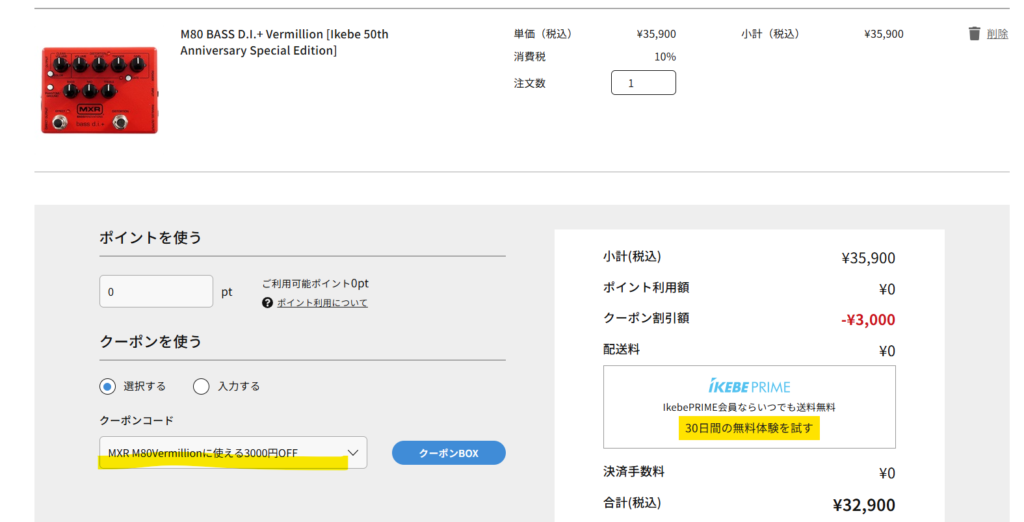
Task: Click the question mark help icon
Action: tap(267, 302)
